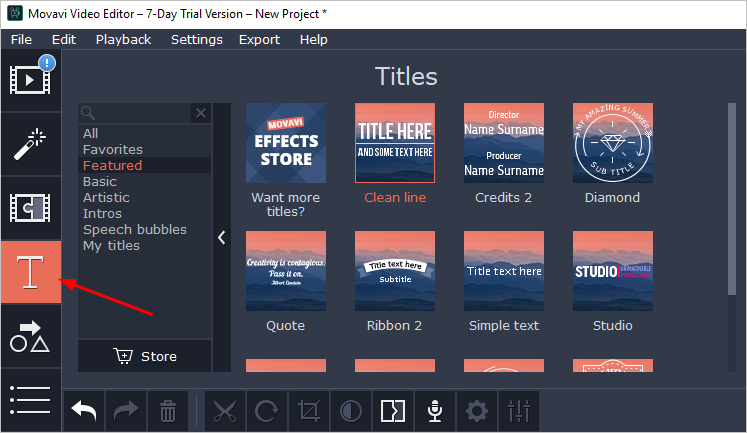
Task: Select the Featured category
Action: coord(144,165)
